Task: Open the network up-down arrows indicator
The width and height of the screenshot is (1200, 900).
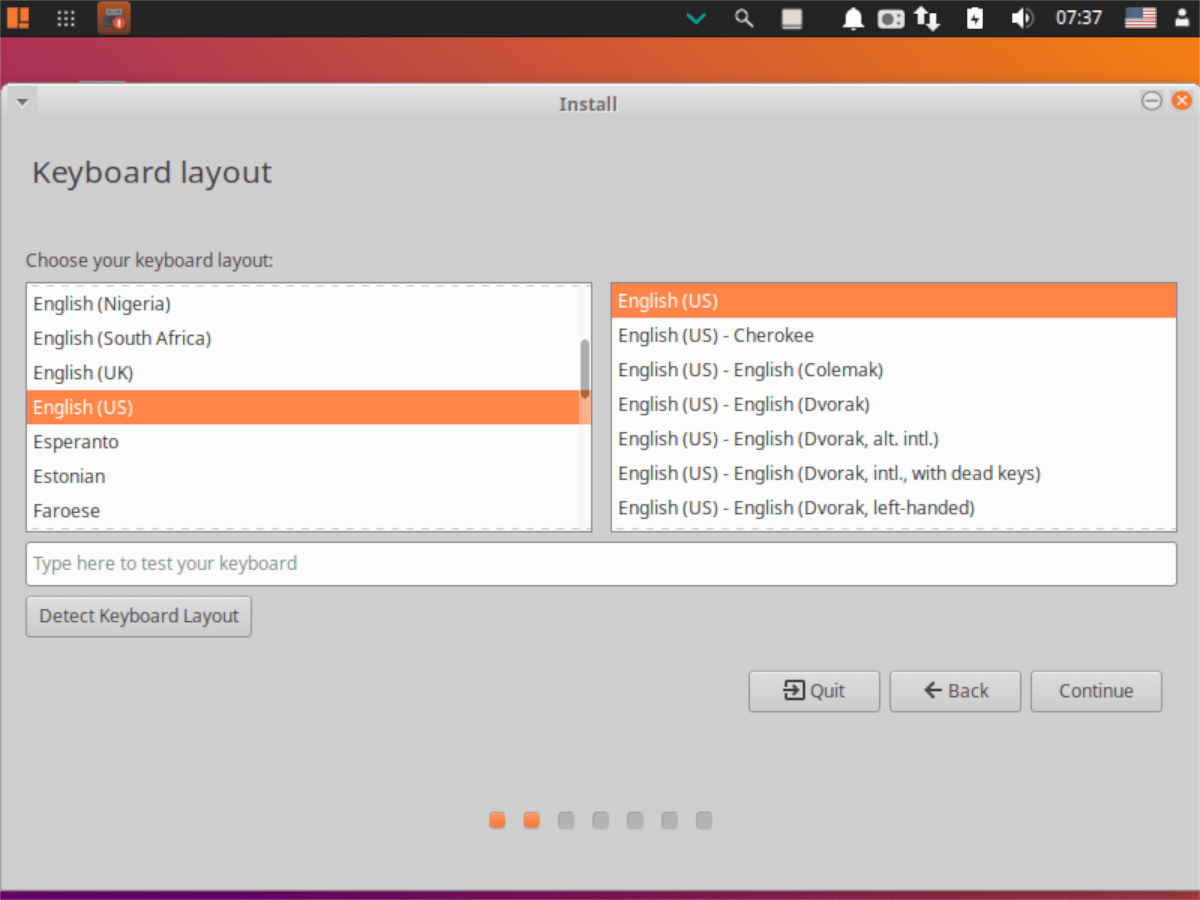Action: pos(927,18)
